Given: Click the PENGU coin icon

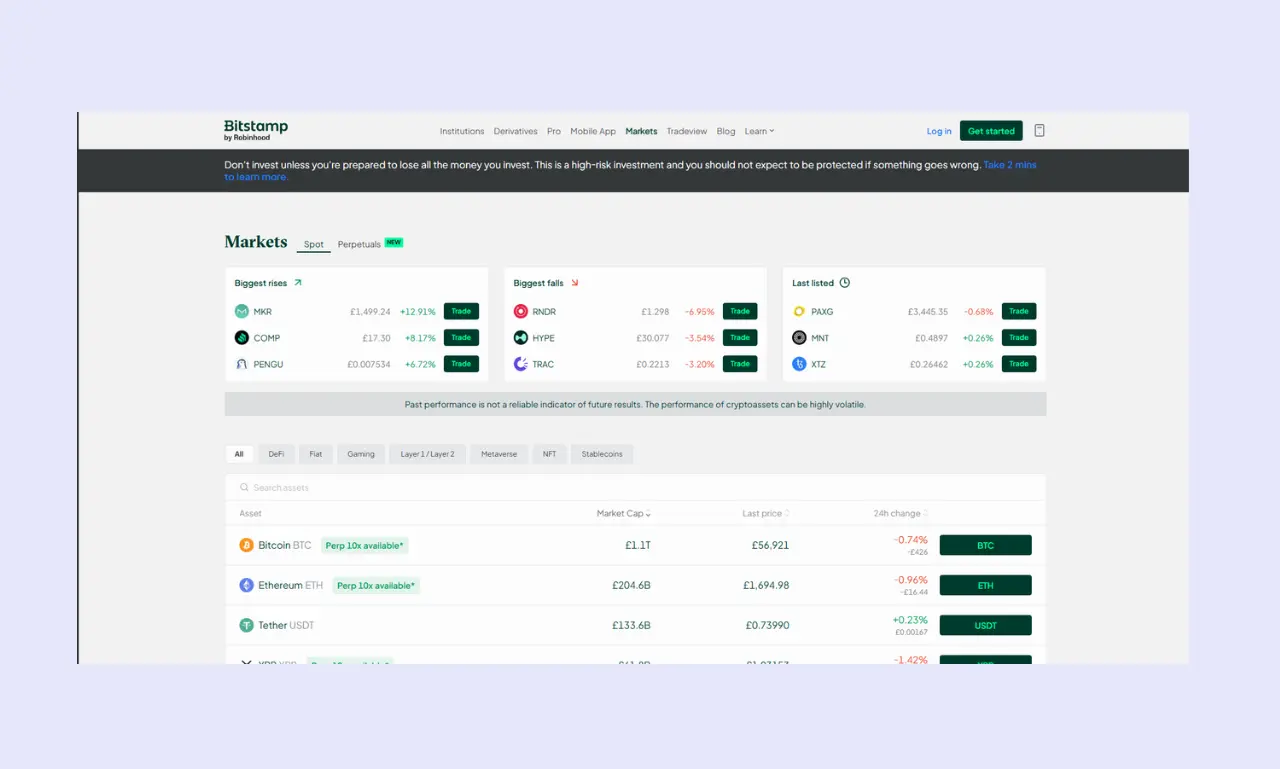Looking at the screenshot, I should 241,364.
